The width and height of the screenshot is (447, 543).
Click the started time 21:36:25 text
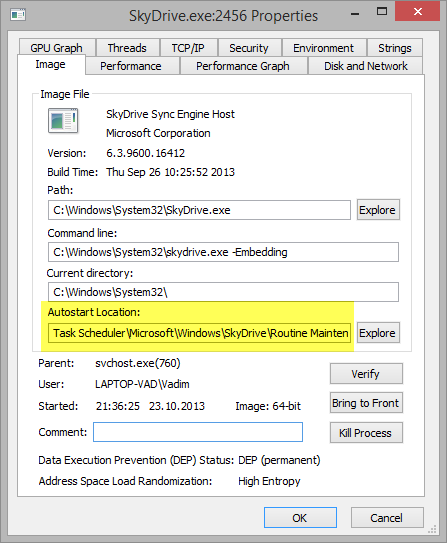point(118,406)
